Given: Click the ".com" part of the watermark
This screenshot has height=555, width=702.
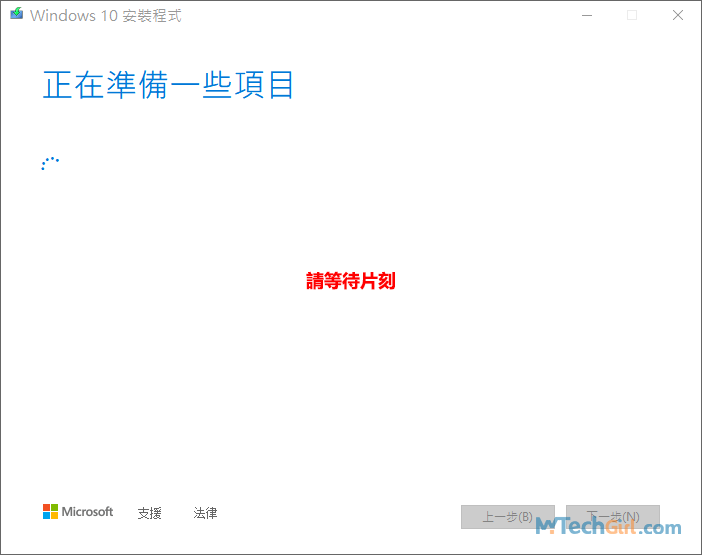Looking at the screenshot, I should click(x=662, y=527).
